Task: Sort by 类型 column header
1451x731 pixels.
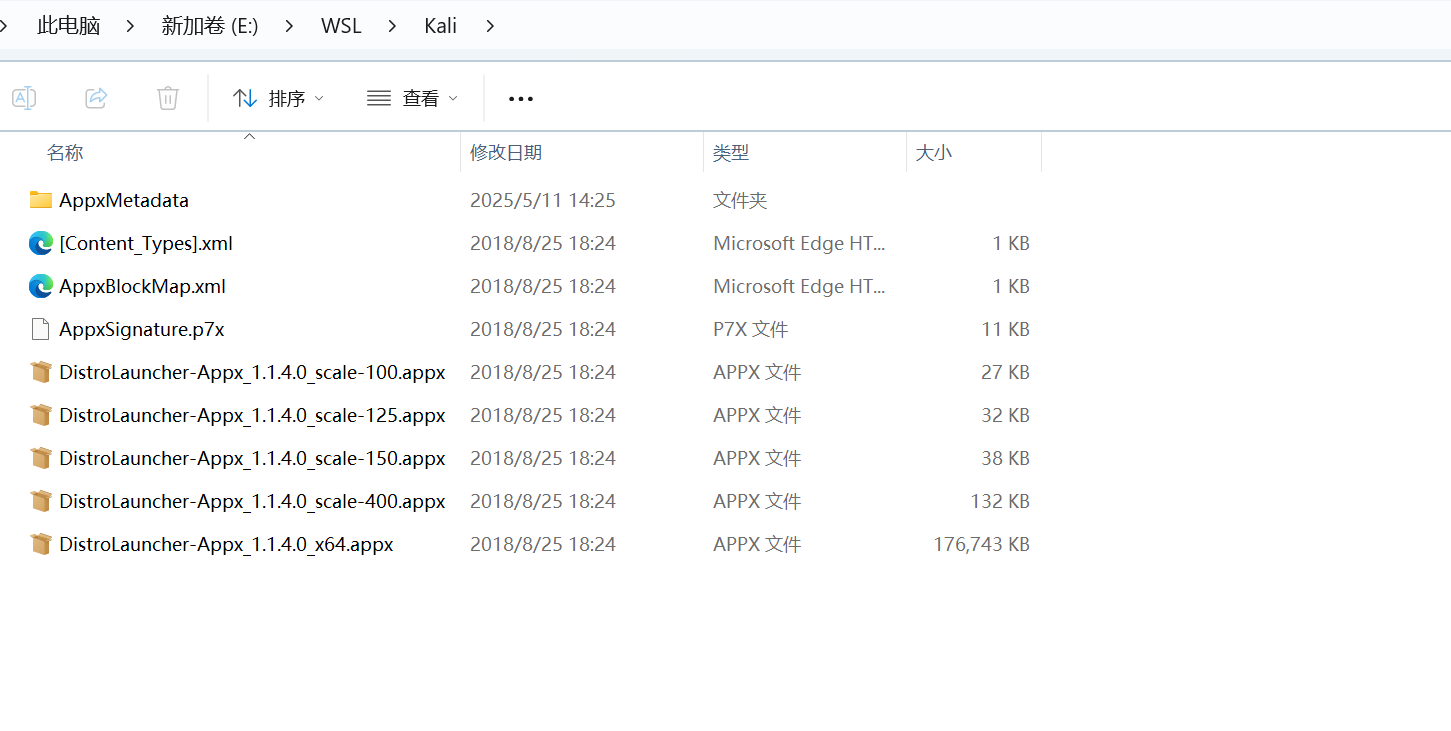Action: click(731, 153)
